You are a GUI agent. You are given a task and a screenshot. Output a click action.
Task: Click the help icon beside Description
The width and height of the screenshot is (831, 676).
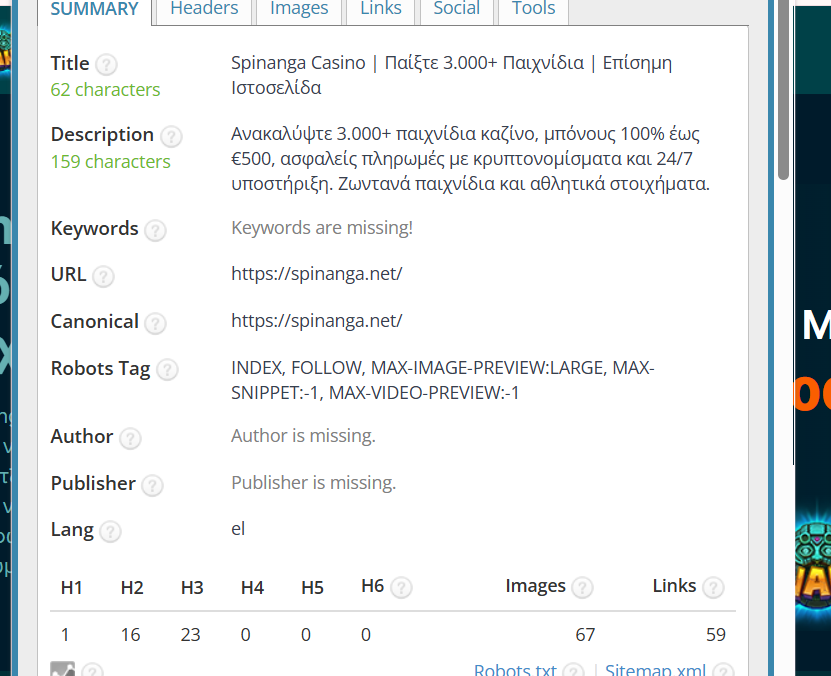point(171,136)
